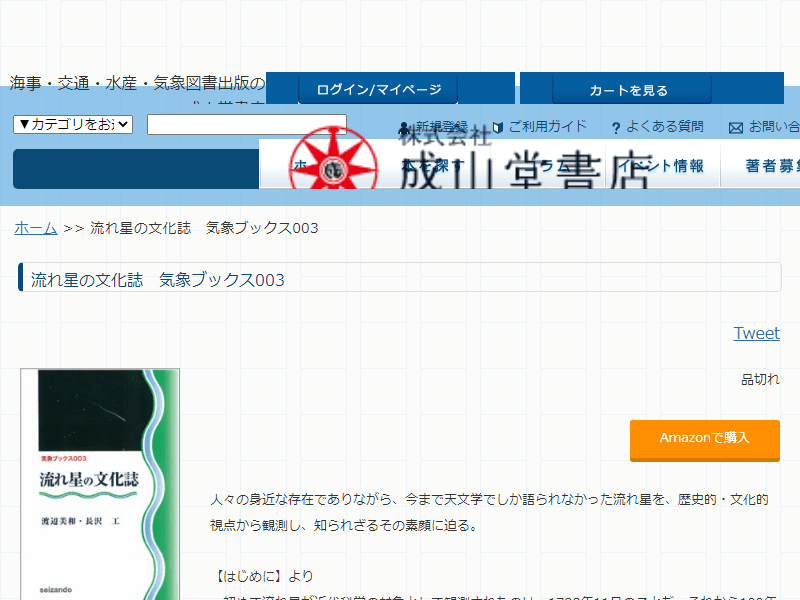
Task: Click the よくある質問 question mark icon
Action: 616,128
